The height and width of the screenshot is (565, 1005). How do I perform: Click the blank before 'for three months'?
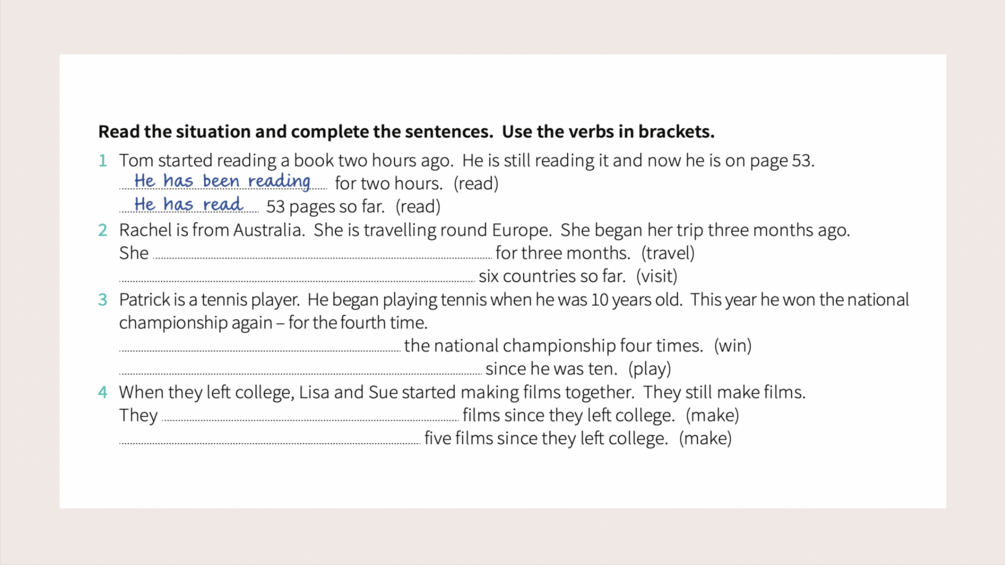(322, 254)
